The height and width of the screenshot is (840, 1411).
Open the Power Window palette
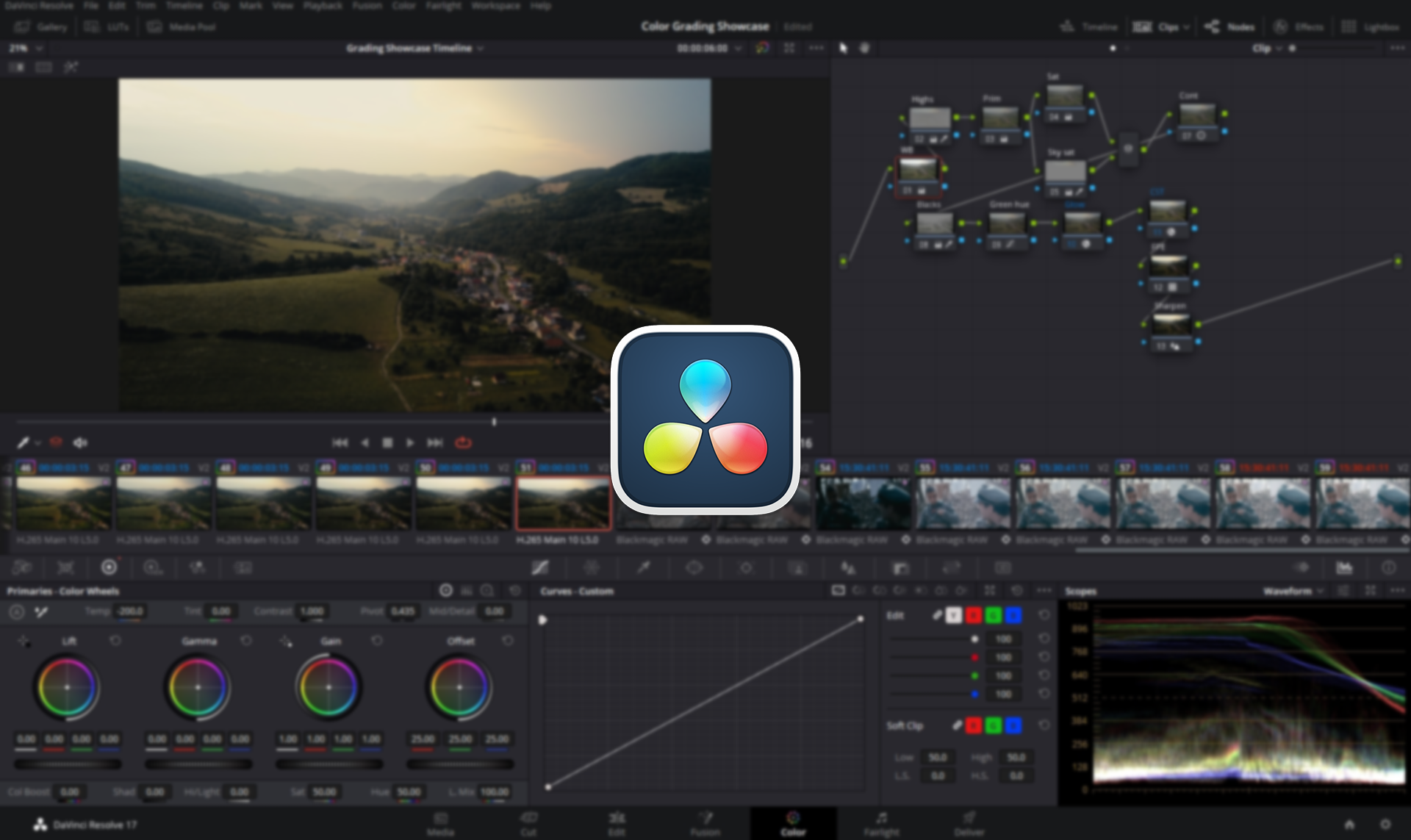click(x=694, y=567)
